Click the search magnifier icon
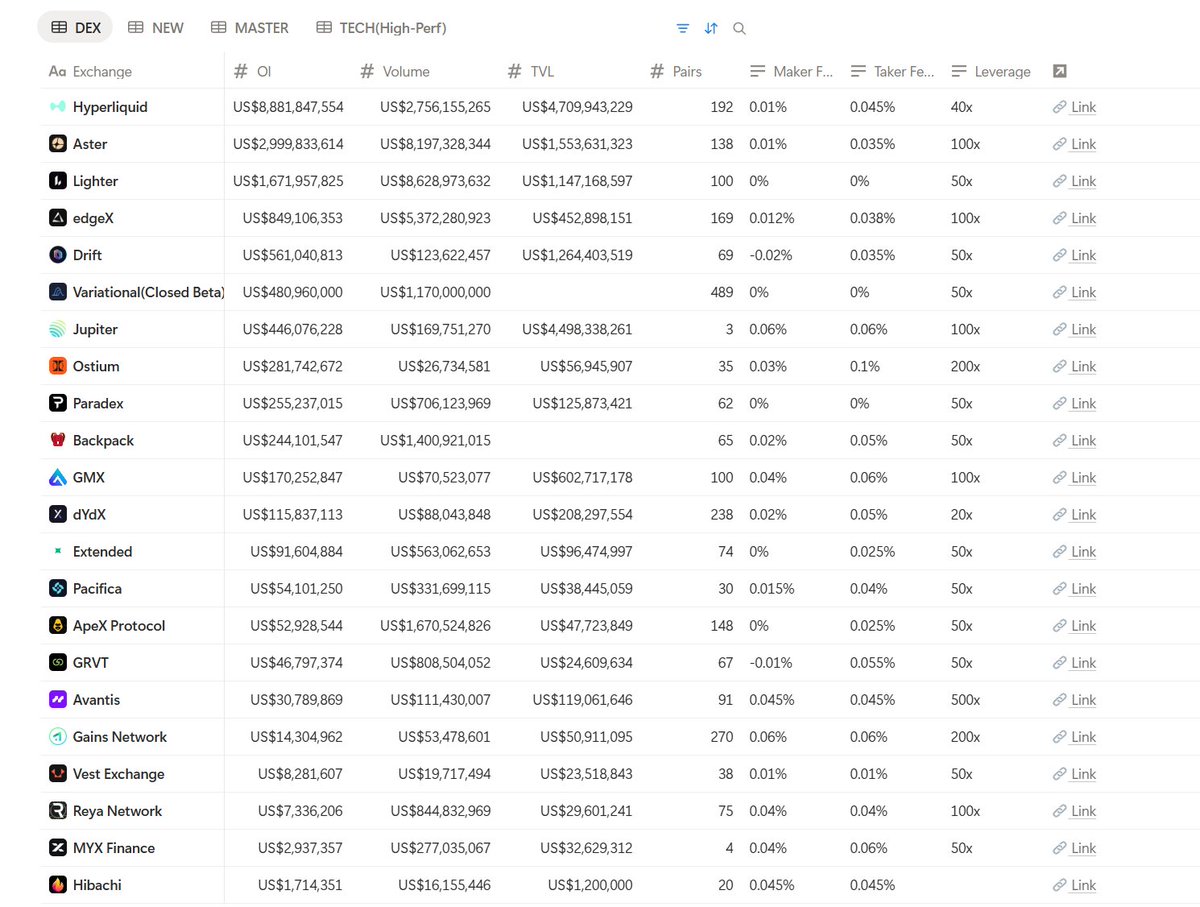Viewport: 1200px width, 907px height. click(739, 28)
